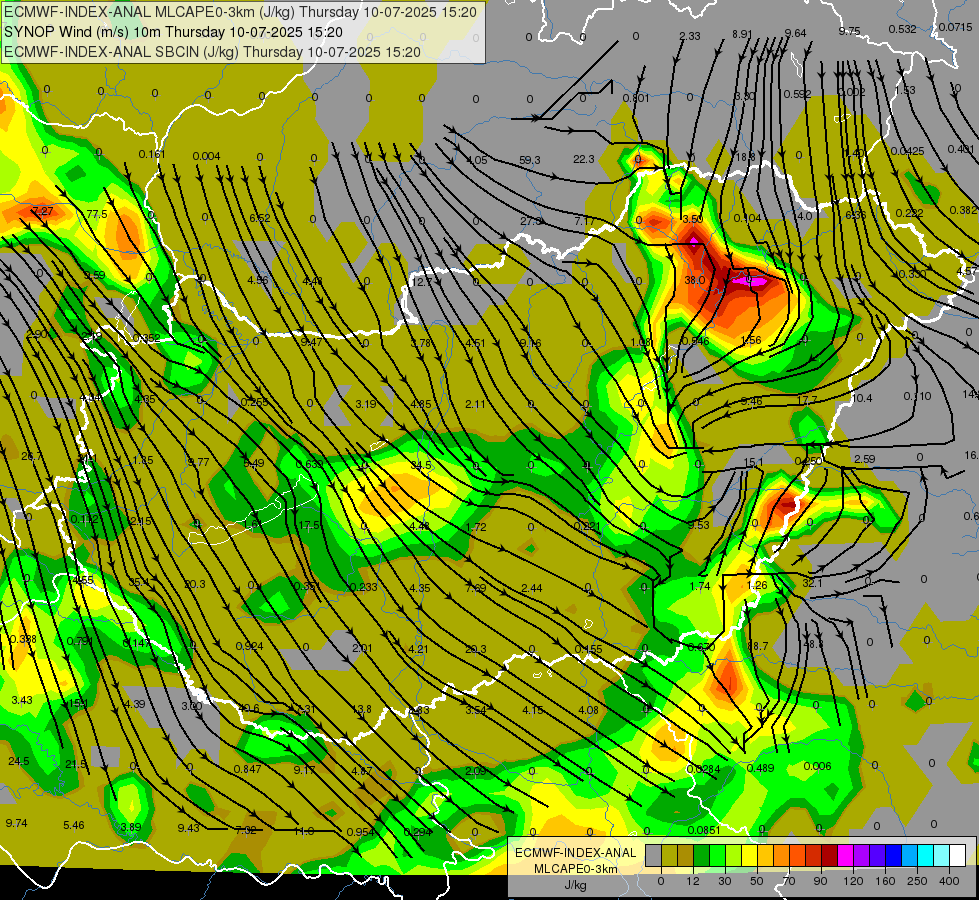The width and height of the screenshot is (979, 900).
Task: Click the map value 3.43
Action: click(22, 700)
